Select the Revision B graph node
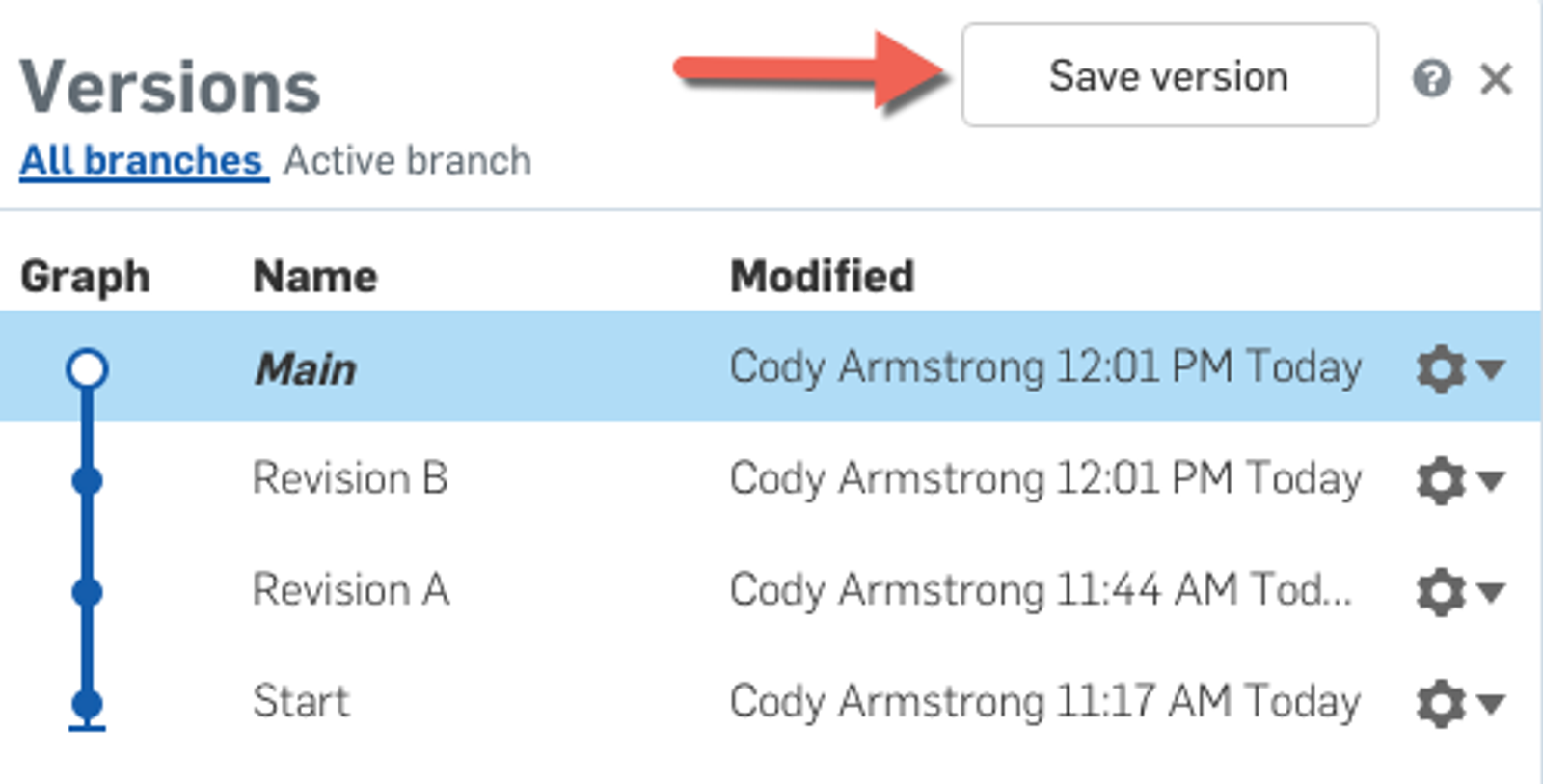Screen dimensions: 1543x784 [x=87, y=480]
